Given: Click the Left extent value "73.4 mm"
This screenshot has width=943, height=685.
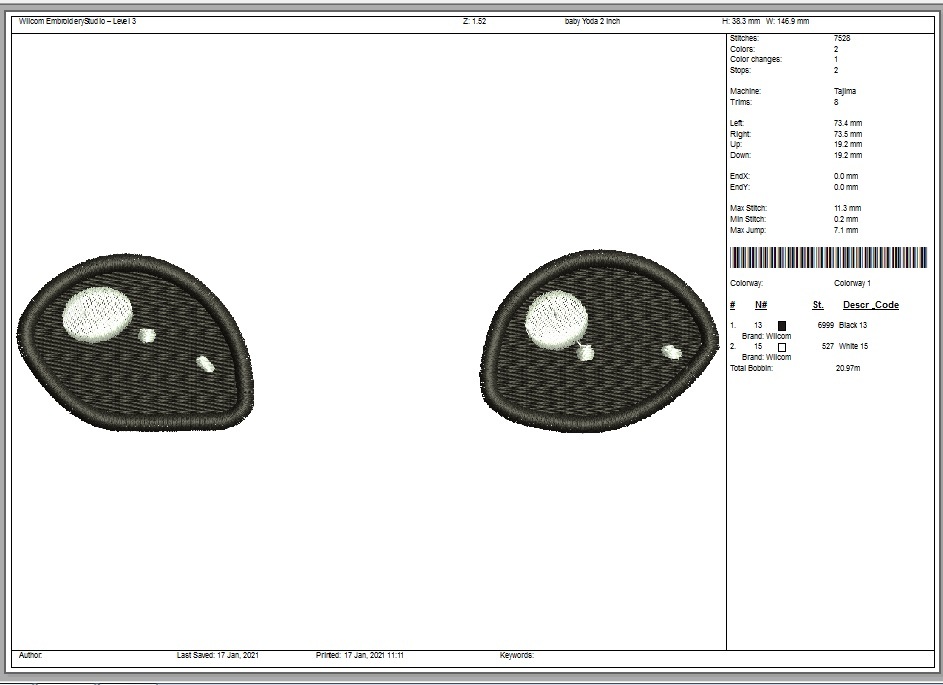Looking at the screenshot, I should click(848, 123).
